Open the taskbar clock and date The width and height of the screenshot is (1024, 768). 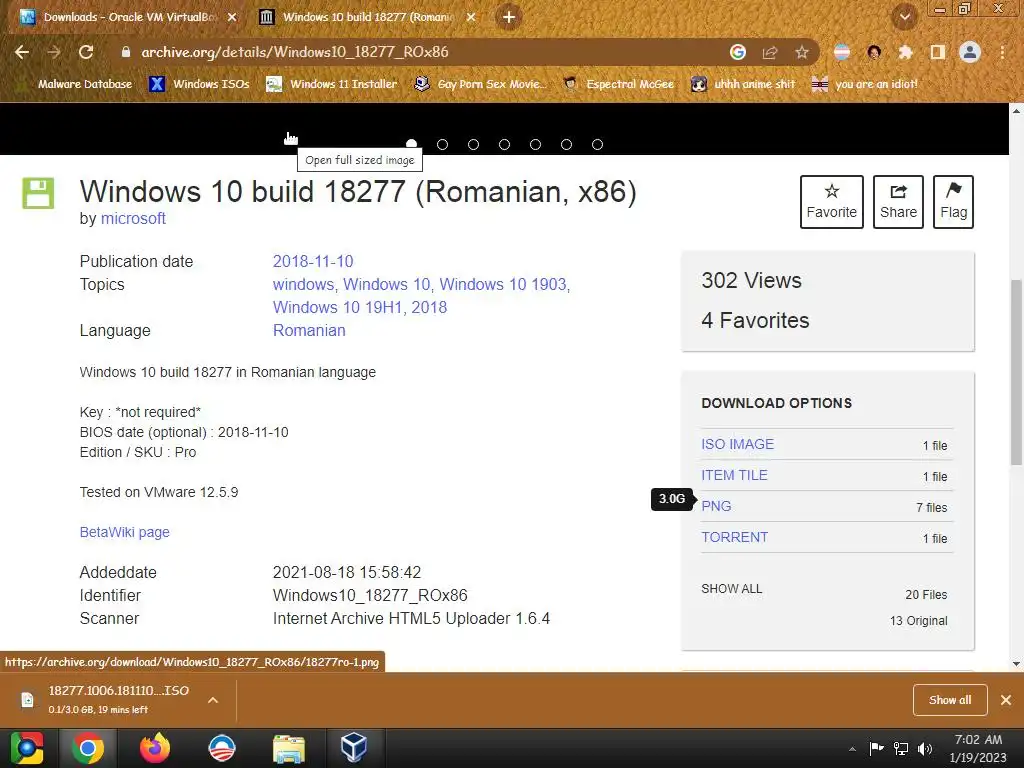click(x=978, y=748)
